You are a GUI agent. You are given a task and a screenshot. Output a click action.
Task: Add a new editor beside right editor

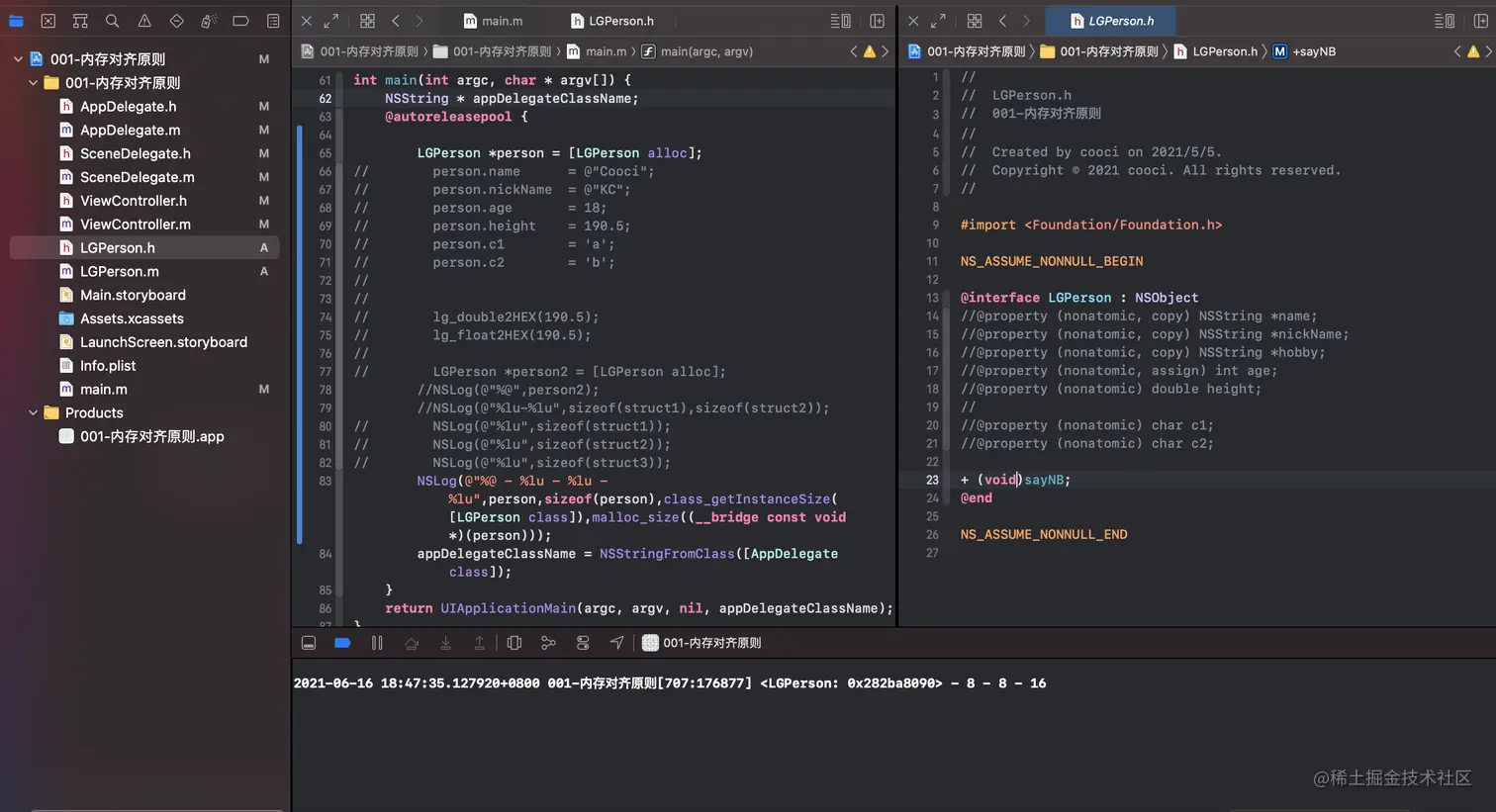pos(1481,21)
